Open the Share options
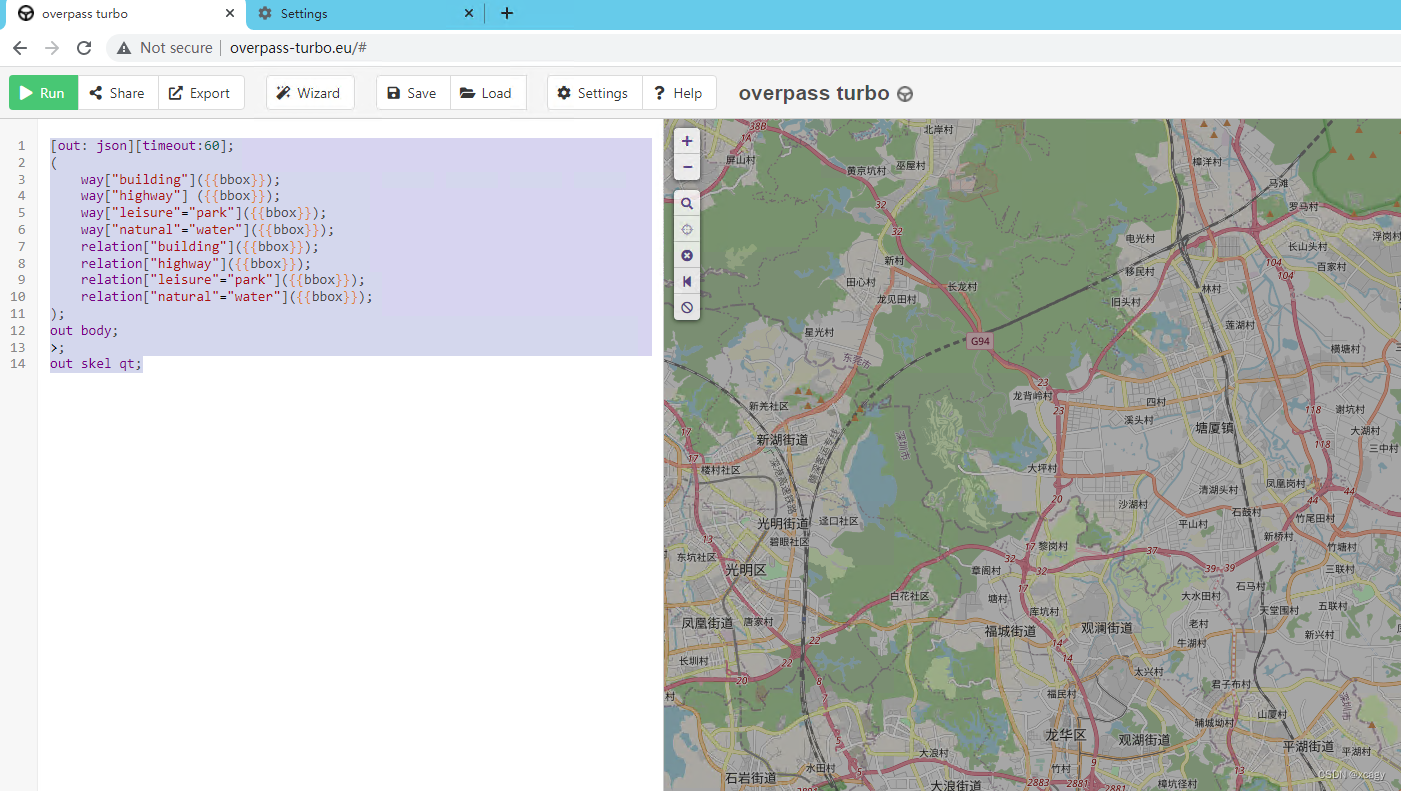 coord(117,92)
